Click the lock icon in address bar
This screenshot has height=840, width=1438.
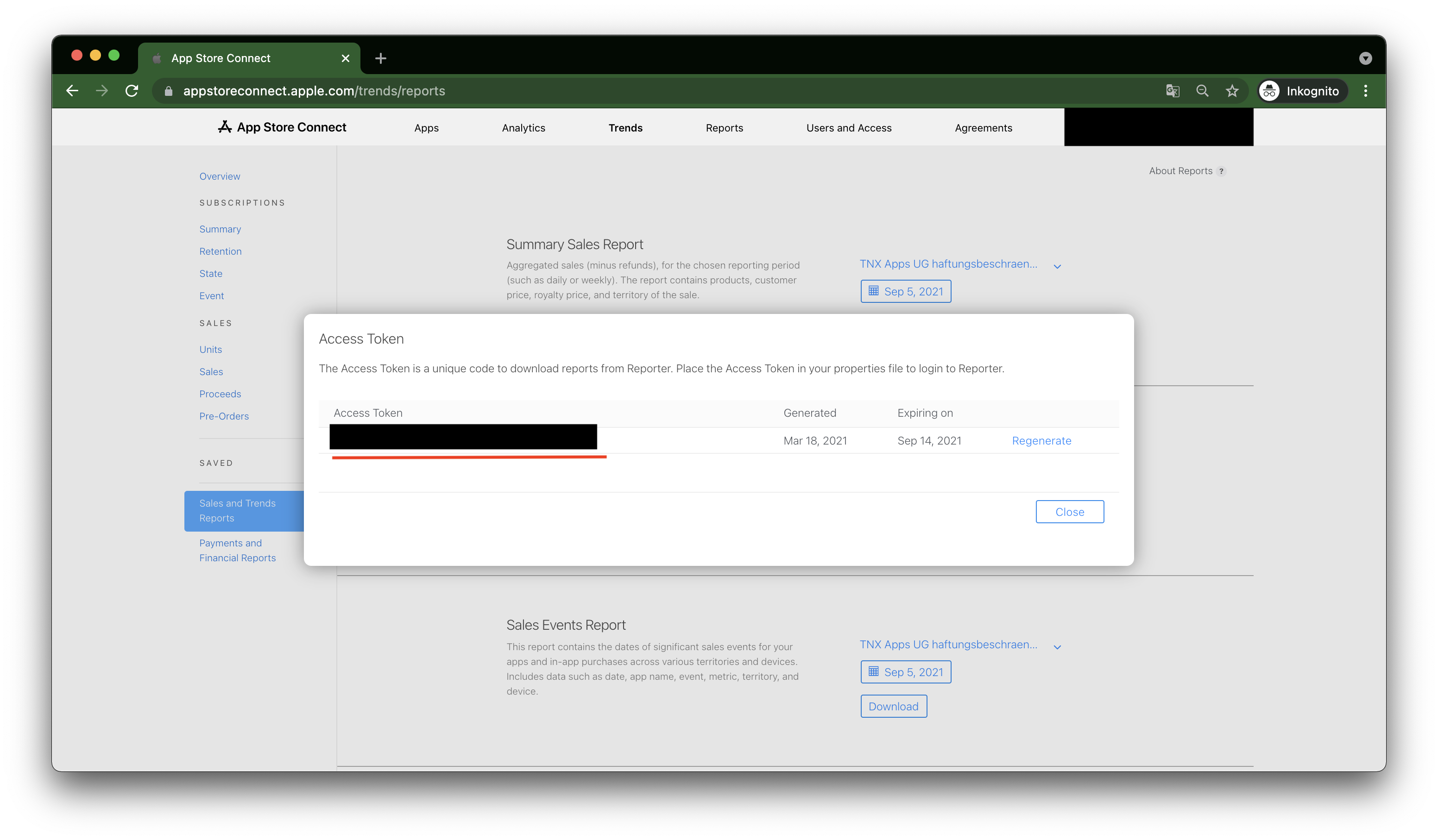click(x=168, y=91)
